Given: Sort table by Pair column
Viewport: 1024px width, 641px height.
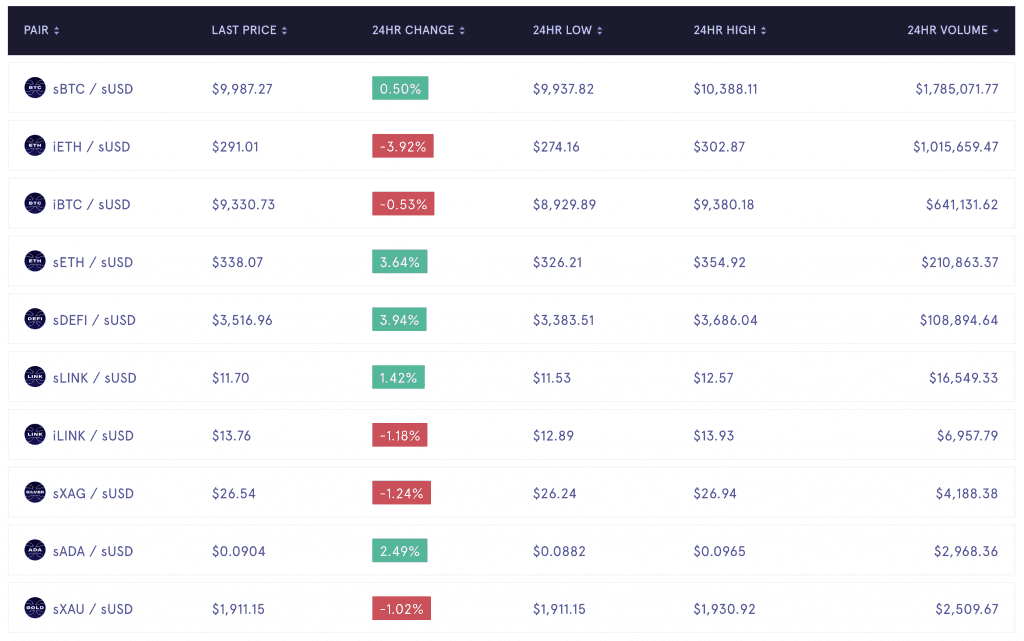Looking at the screenshot, I should [42, 31].
